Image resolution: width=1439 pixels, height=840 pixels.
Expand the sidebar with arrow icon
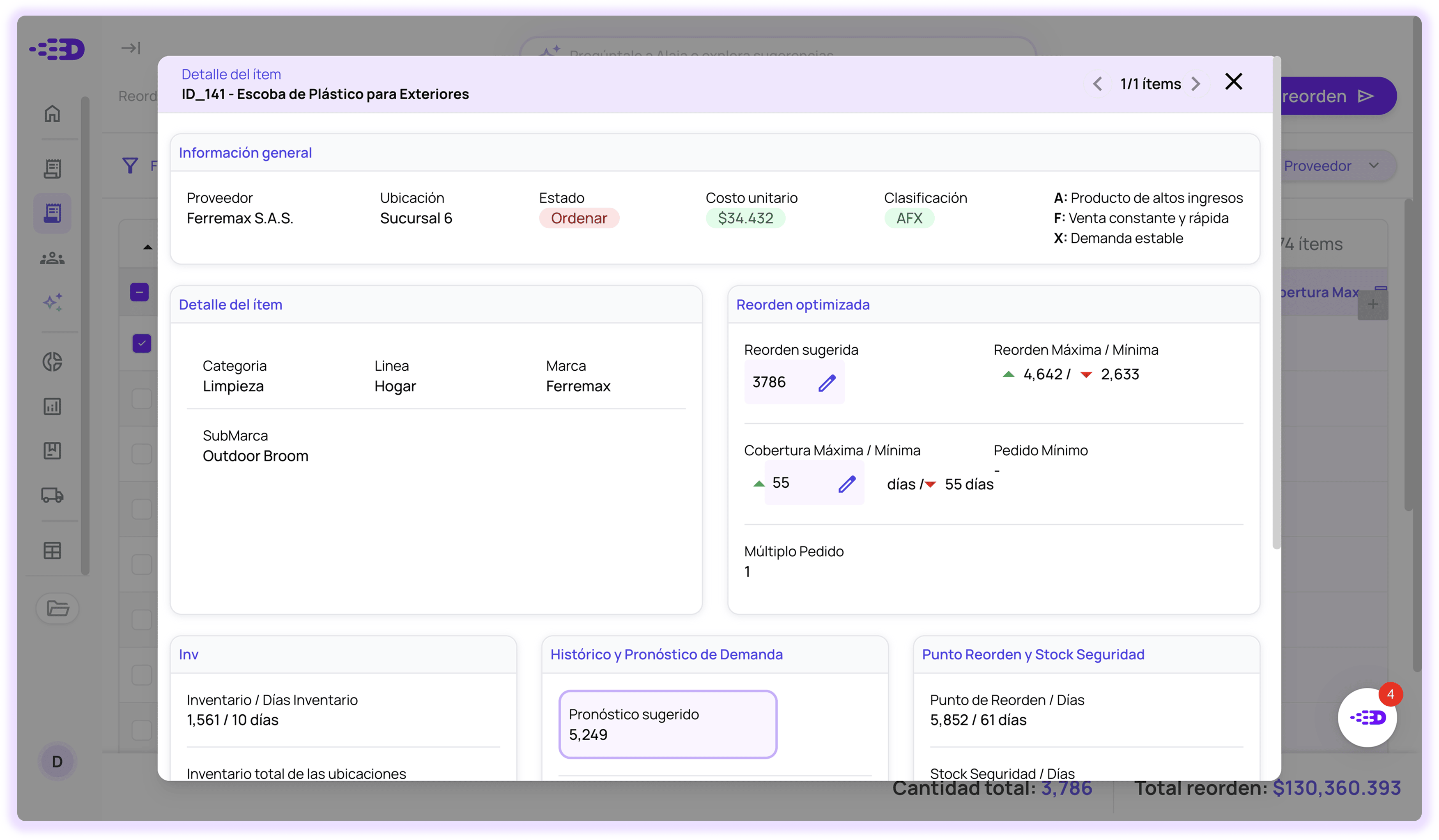click(x=131, y=48)
